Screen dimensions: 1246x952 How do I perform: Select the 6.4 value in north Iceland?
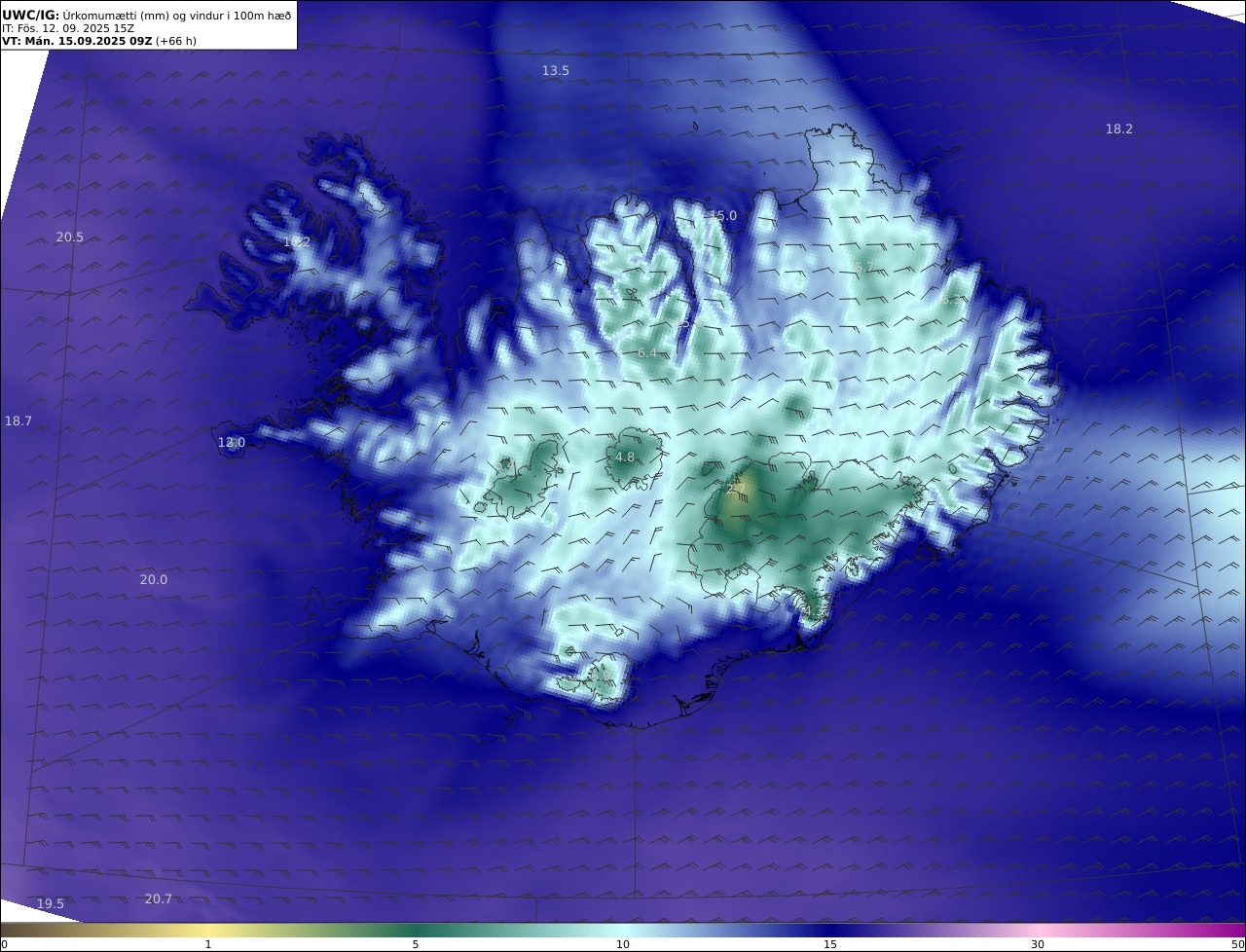(x=647, y=353)
